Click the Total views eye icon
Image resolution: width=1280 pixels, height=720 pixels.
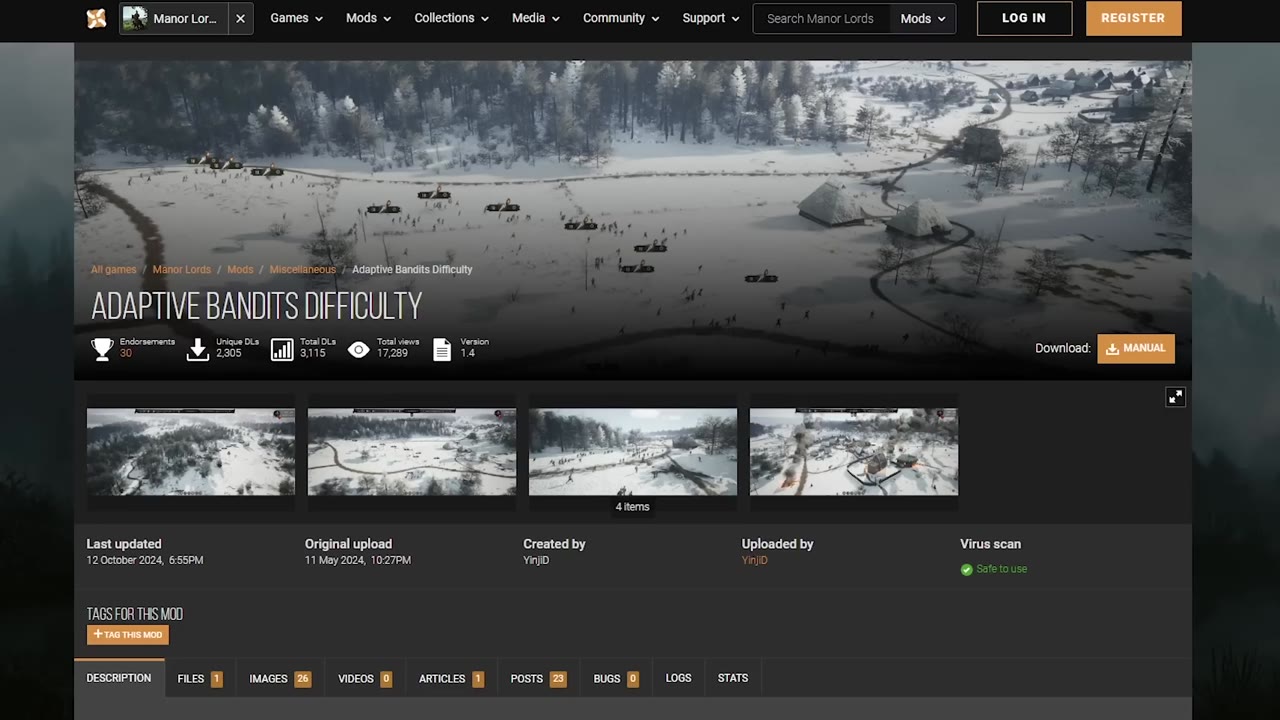pos(359,349)
